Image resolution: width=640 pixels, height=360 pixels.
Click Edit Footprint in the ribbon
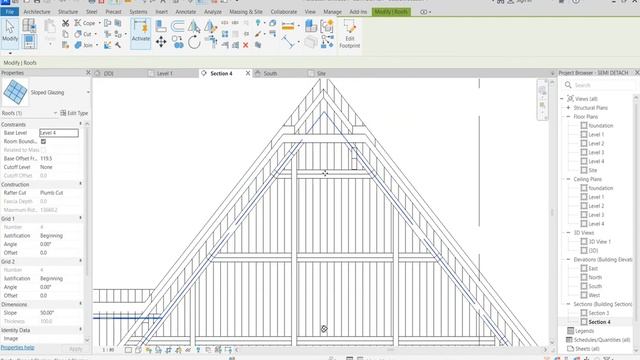tap(349, 33)
